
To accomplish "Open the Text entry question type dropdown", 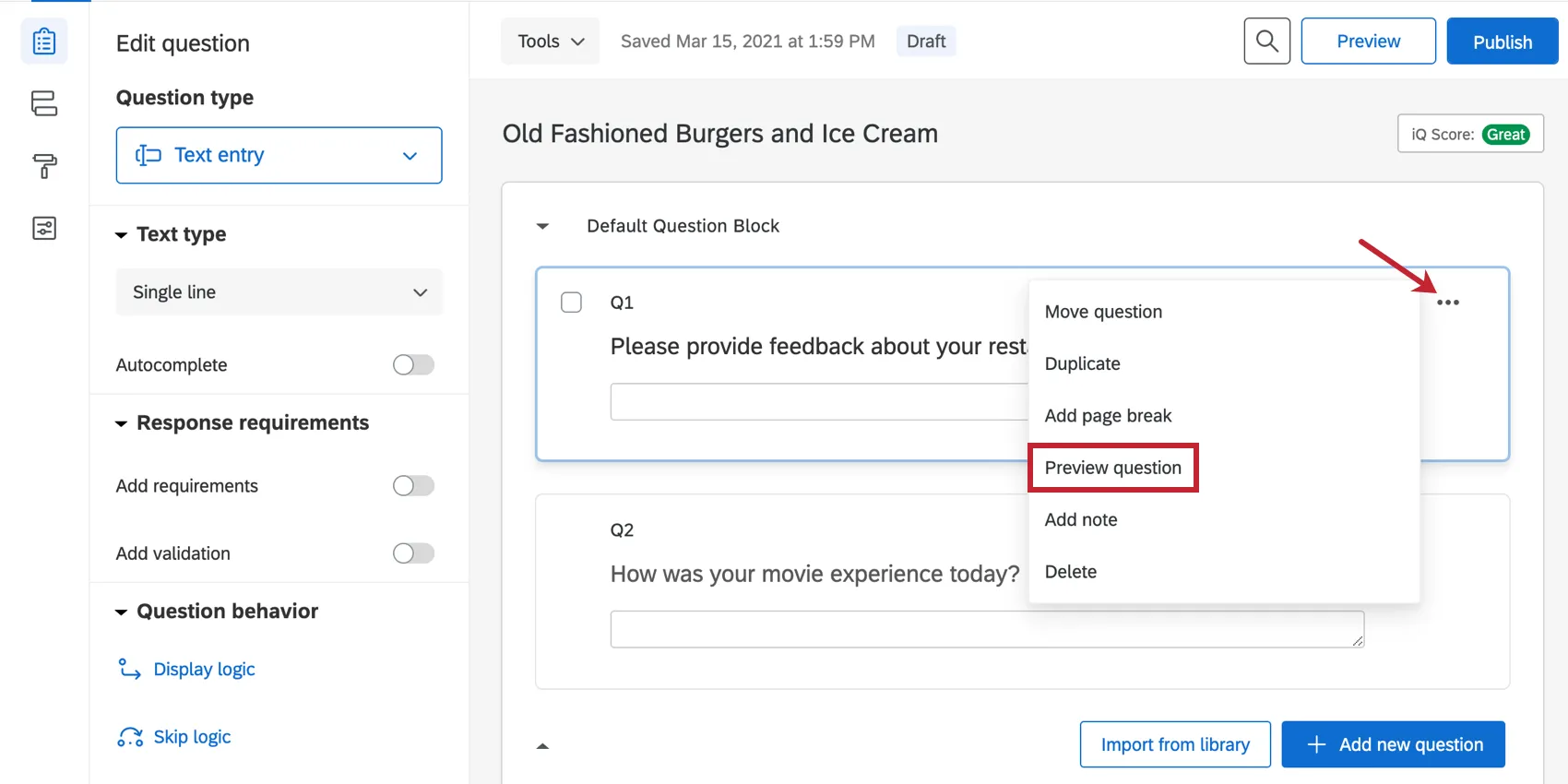I will [x=279, y=155].
